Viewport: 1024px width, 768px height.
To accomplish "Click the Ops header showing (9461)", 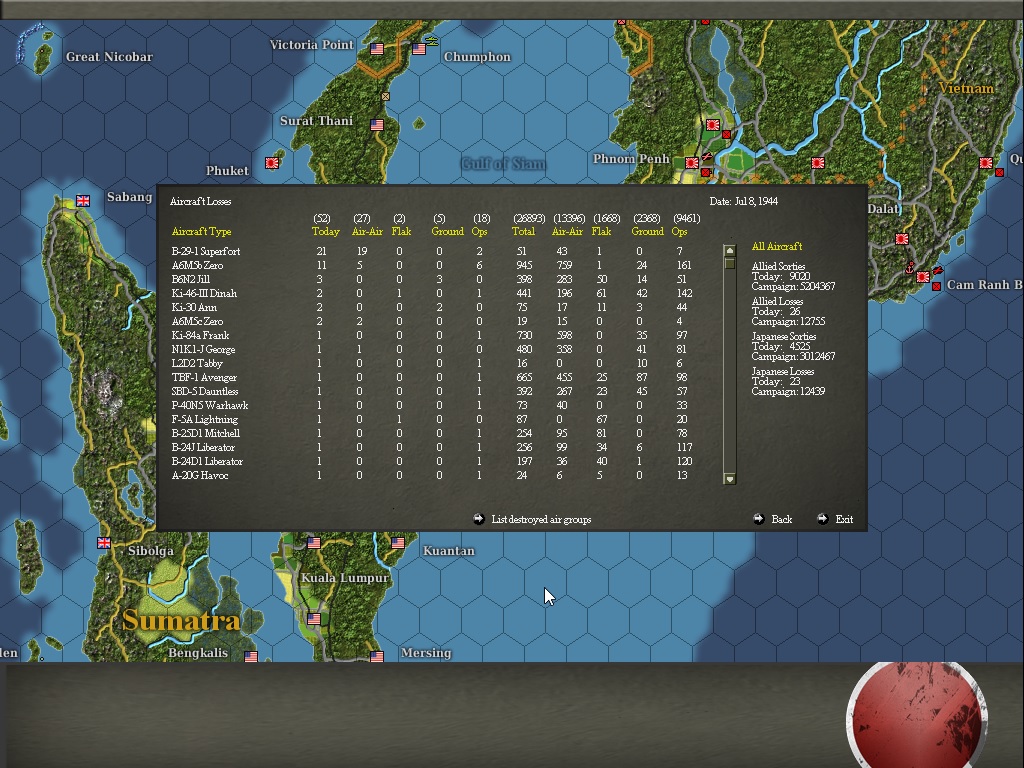I will (x=679, y=231).
